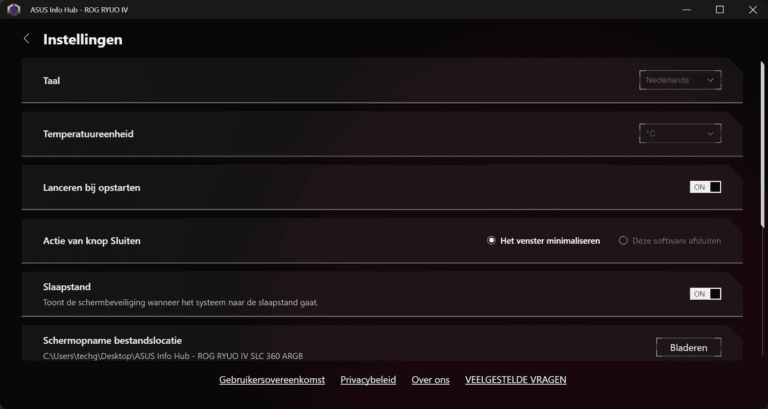This screenshot has width=768, height=409.
Task: Click the ASUS Info Hub logo icon
Action: point(14,10)
